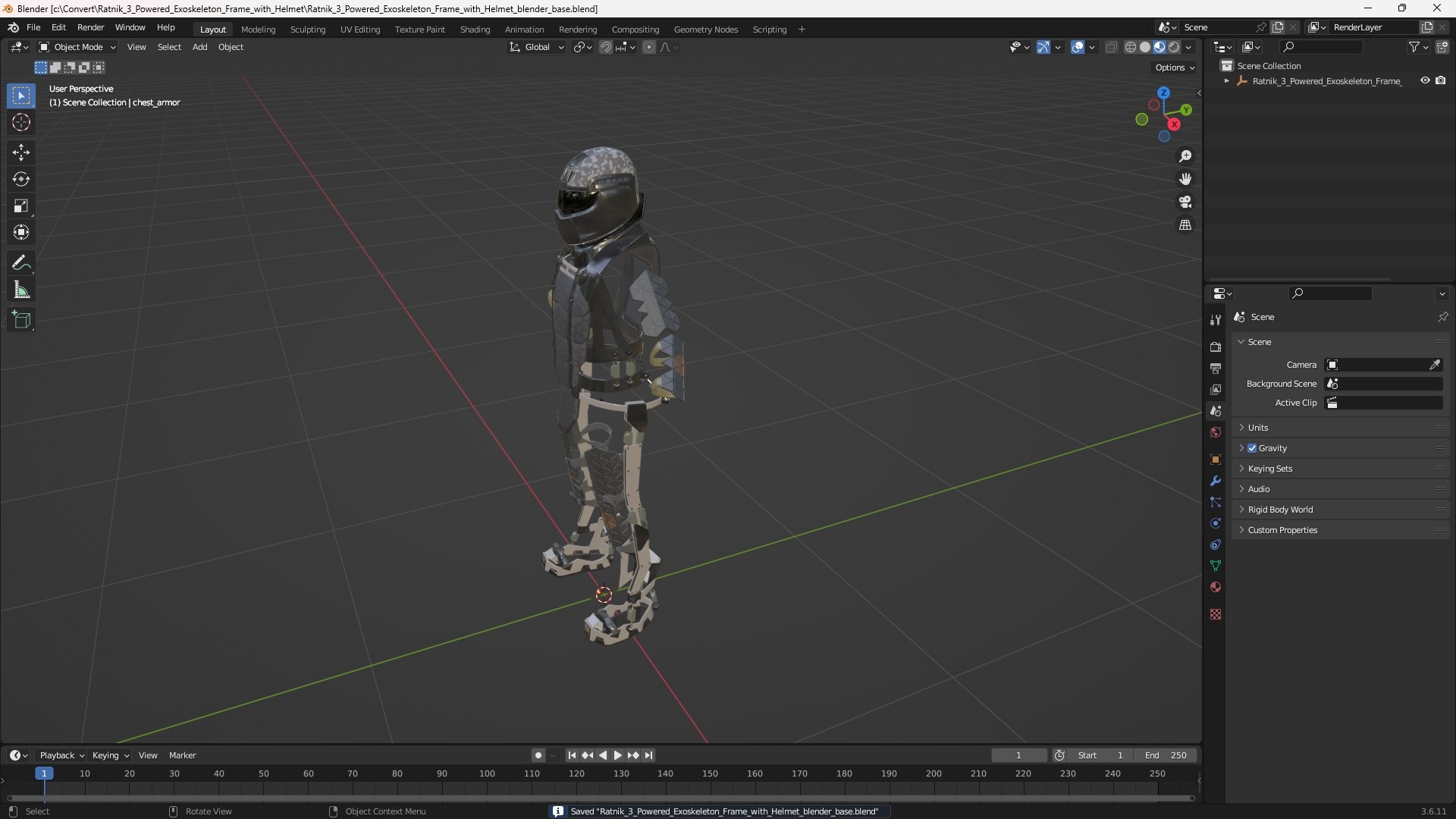The height and width of the screenshot is (819, 1456).
Task: Click the pan view hand icon
Action: coord(1185,179)
